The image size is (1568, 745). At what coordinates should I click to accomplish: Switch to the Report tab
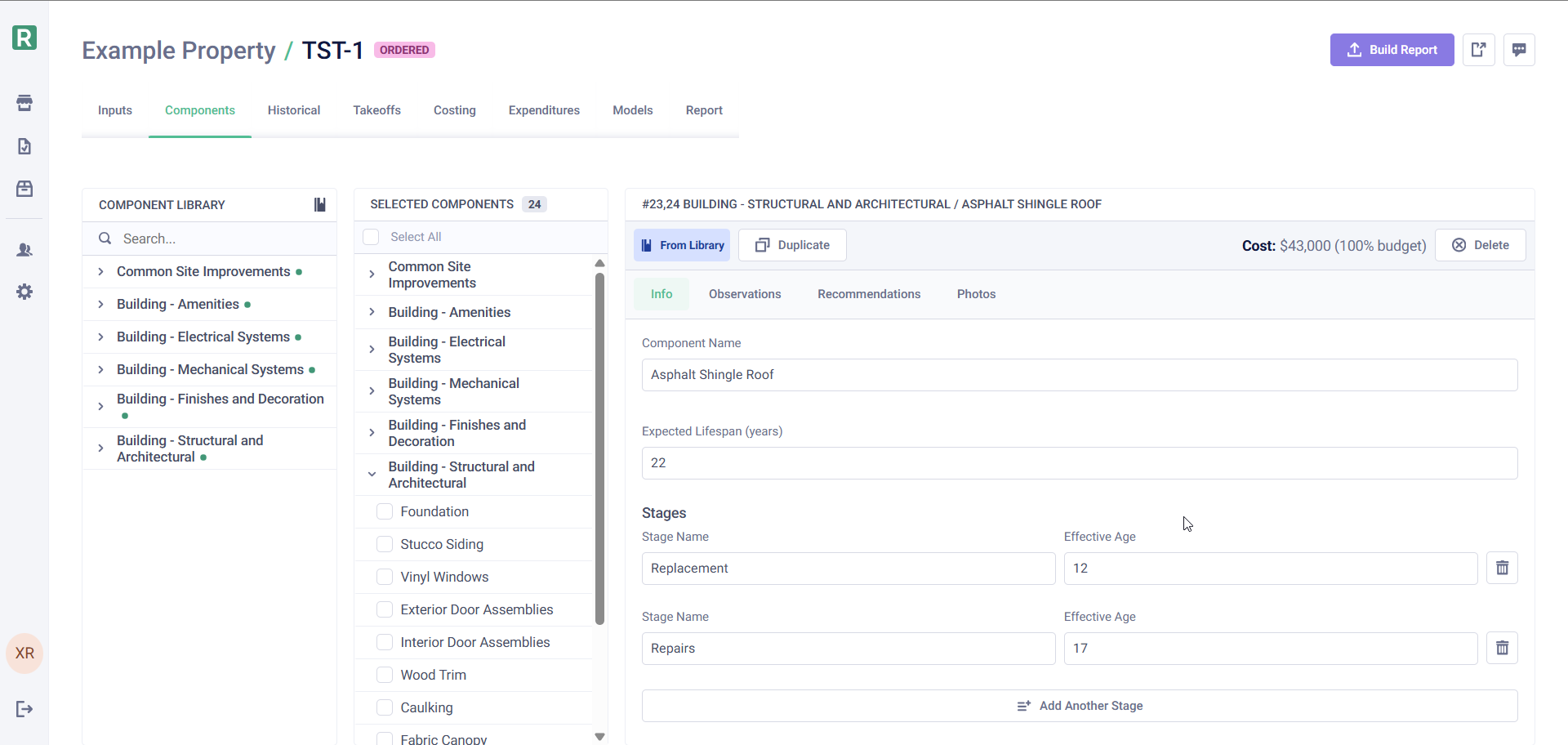[704, 110]
